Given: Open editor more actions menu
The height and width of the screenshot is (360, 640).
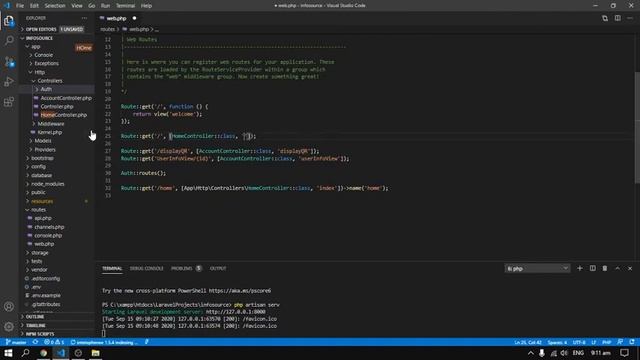Looking at the screenshot, I should click(630, 18).
